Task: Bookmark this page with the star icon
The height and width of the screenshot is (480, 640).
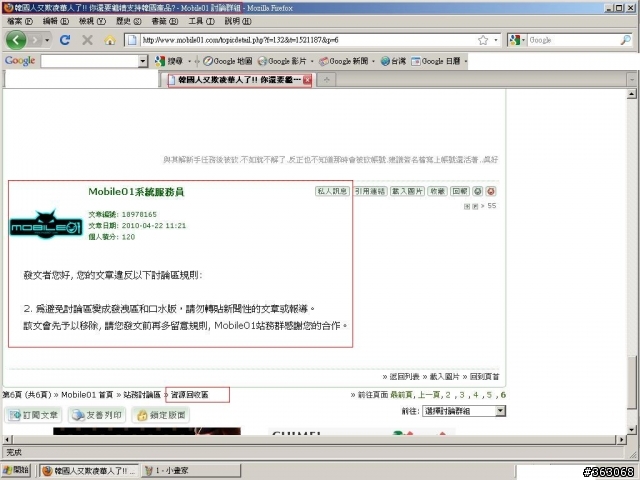Action: tap(483, 40)
